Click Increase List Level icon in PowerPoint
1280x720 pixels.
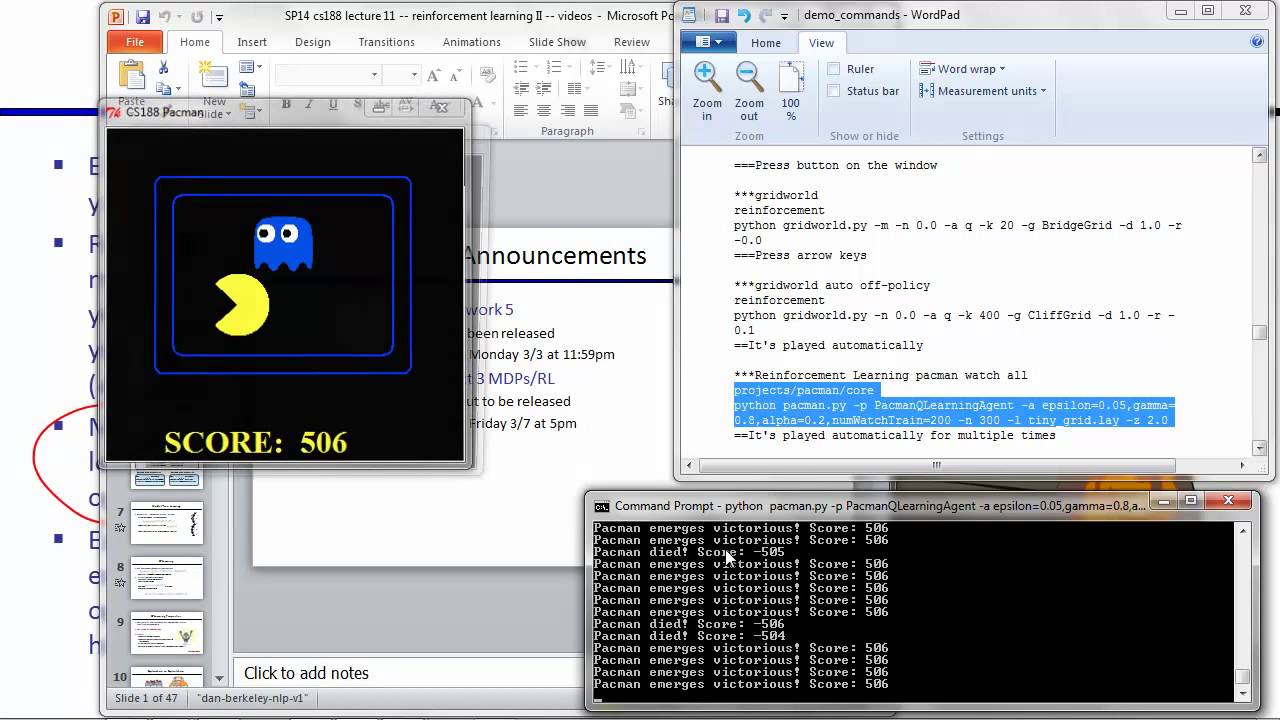[x=544, y=89]
